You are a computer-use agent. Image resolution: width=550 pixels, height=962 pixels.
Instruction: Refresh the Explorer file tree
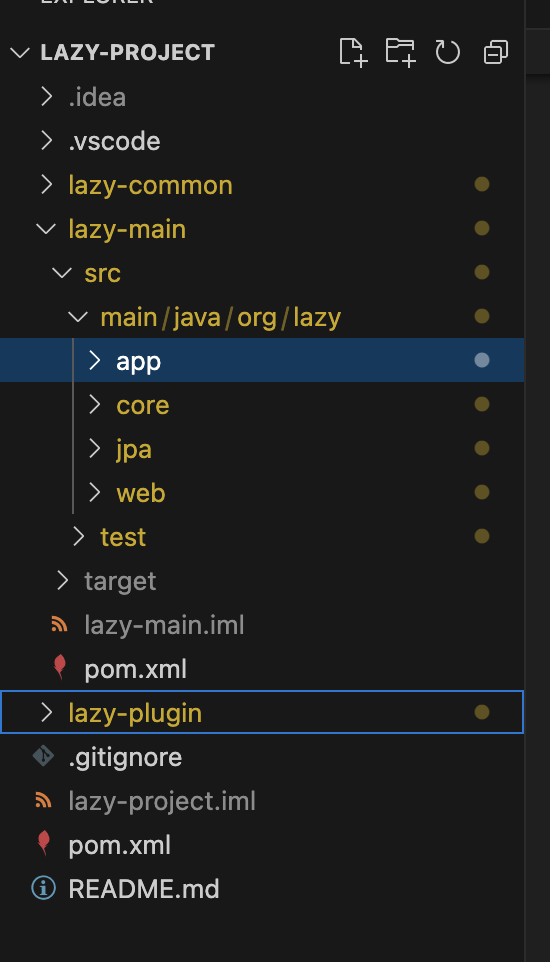[x=447, y=52]
